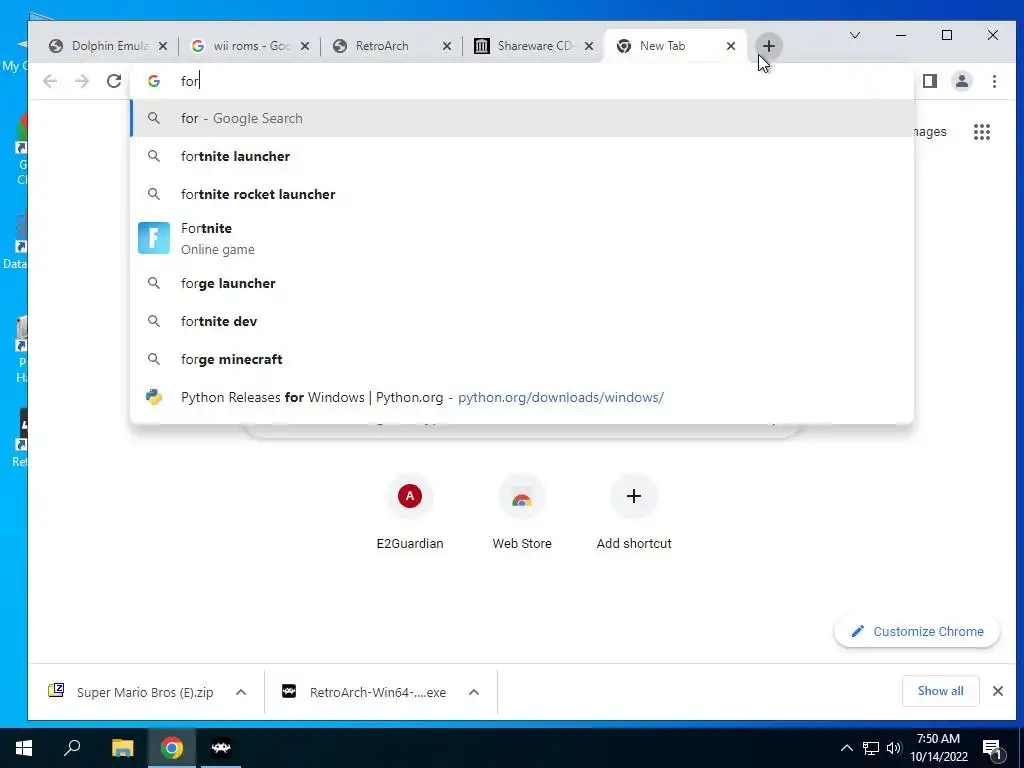Choose 'forge minecraft' suggestion
This screenshot has height=768, width=1024.
click(522, 359)
